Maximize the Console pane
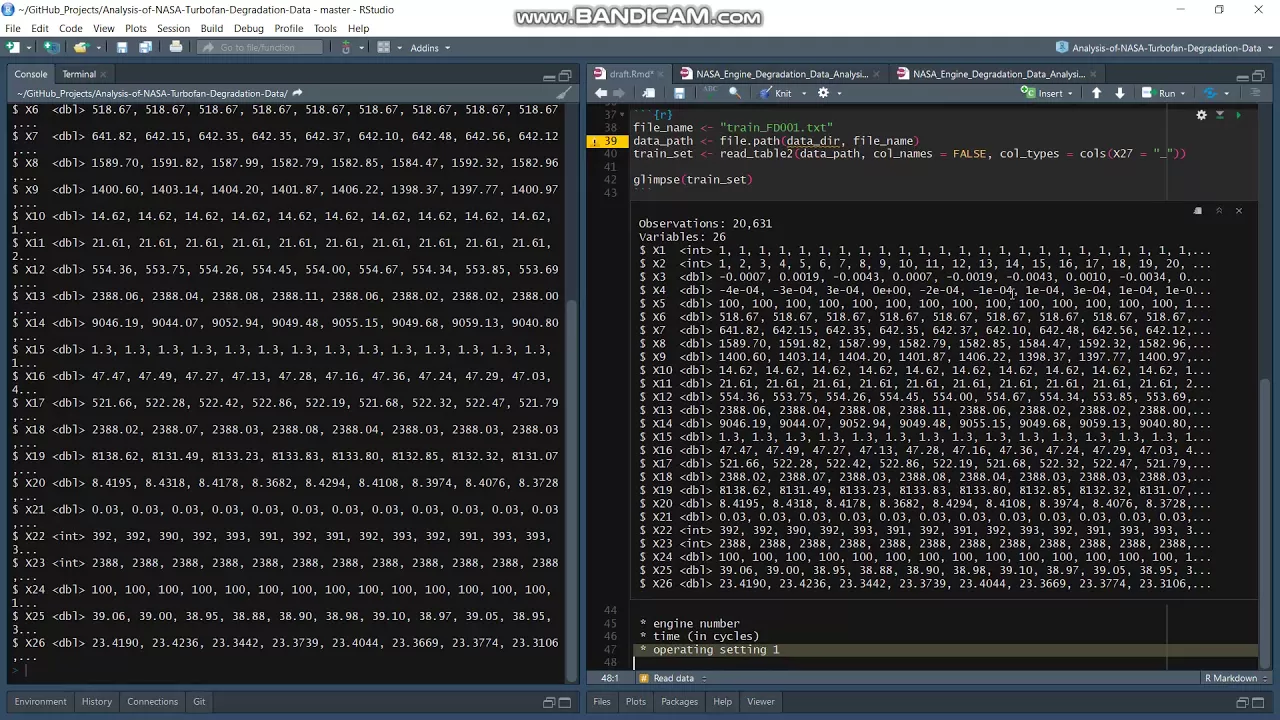1280x720 pixels. 565,76
